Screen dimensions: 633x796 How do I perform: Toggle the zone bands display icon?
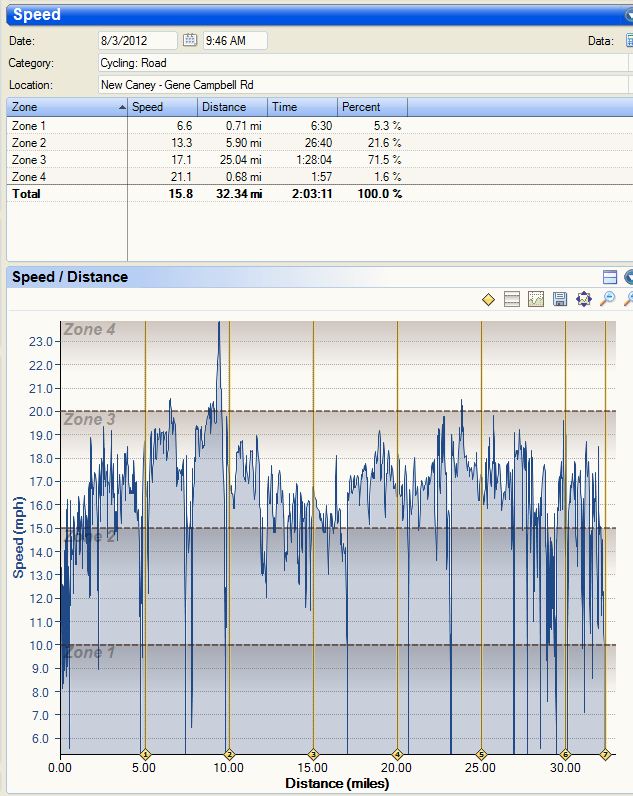pos(512,299)
